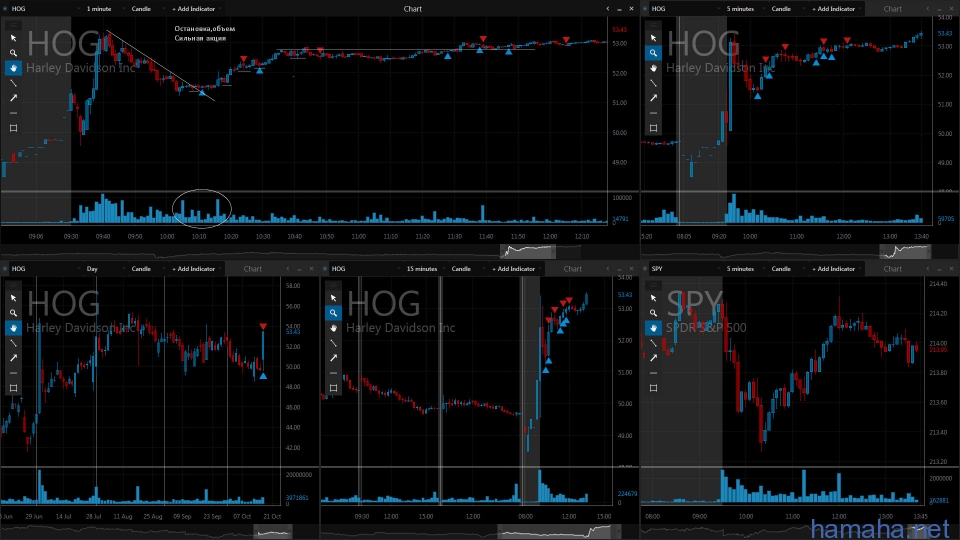Select the hand pan tool in 5 minutes HOG chart
The height and width of the screenshot is (540, 960).
pyautogui.click(x=653, y=68)
